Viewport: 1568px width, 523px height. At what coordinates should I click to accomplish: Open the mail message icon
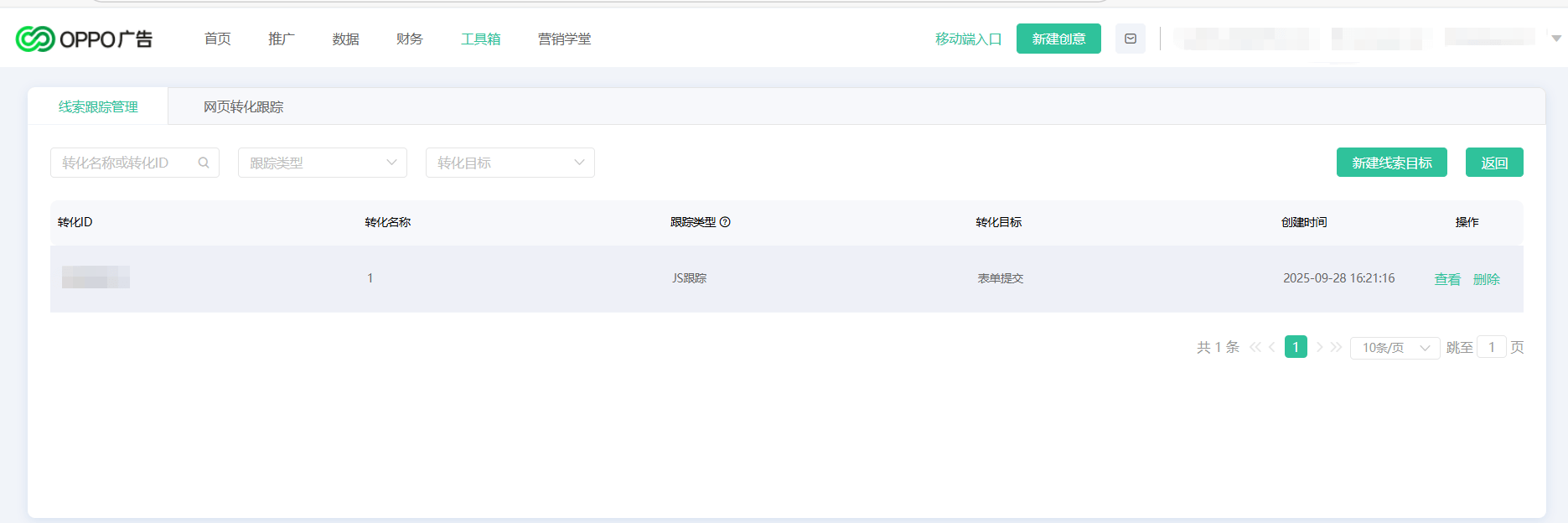(1130, 39)
